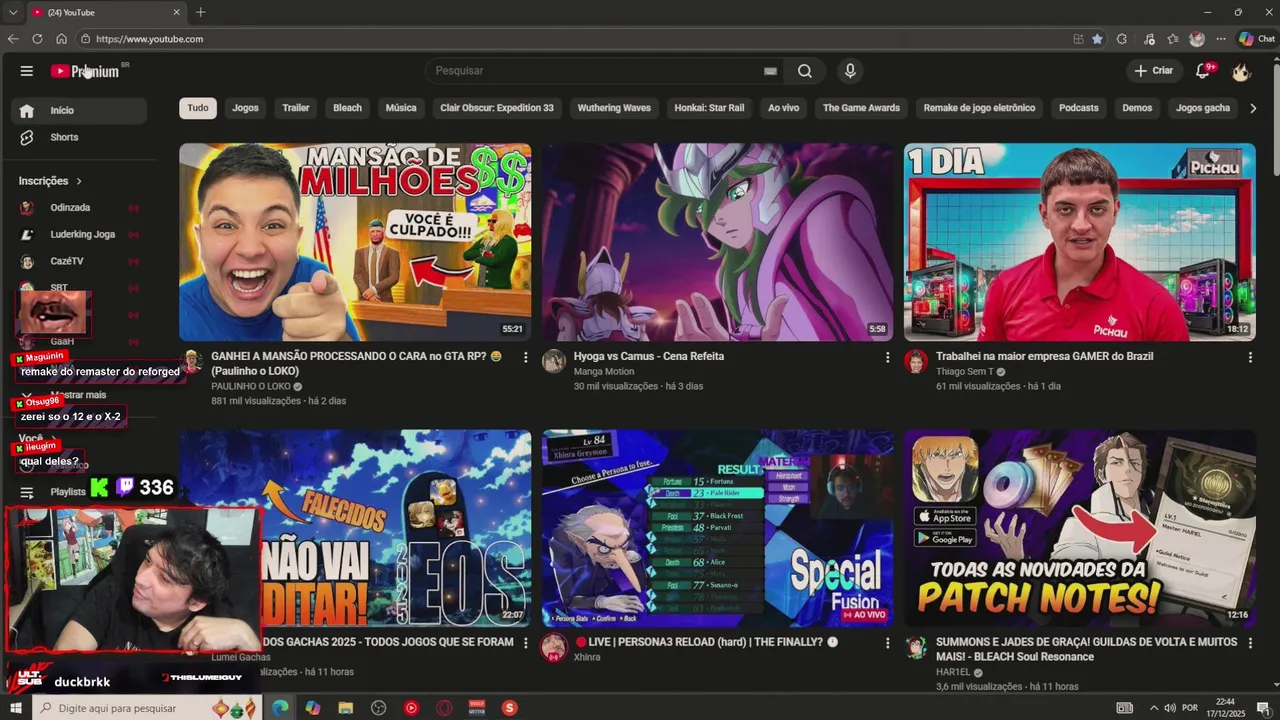Open options for GACHAS 2025 video

point(525,643)
